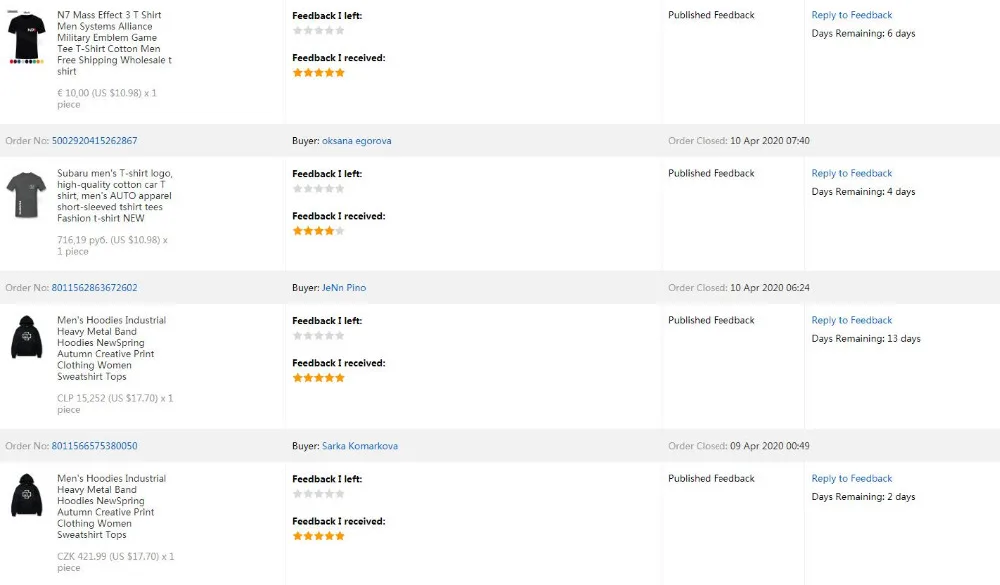Image resolution: width=1000 pixels, height=585 pixels.
Task: Click empty stars under Feedback I left for Subaru order
Action: 318,189
